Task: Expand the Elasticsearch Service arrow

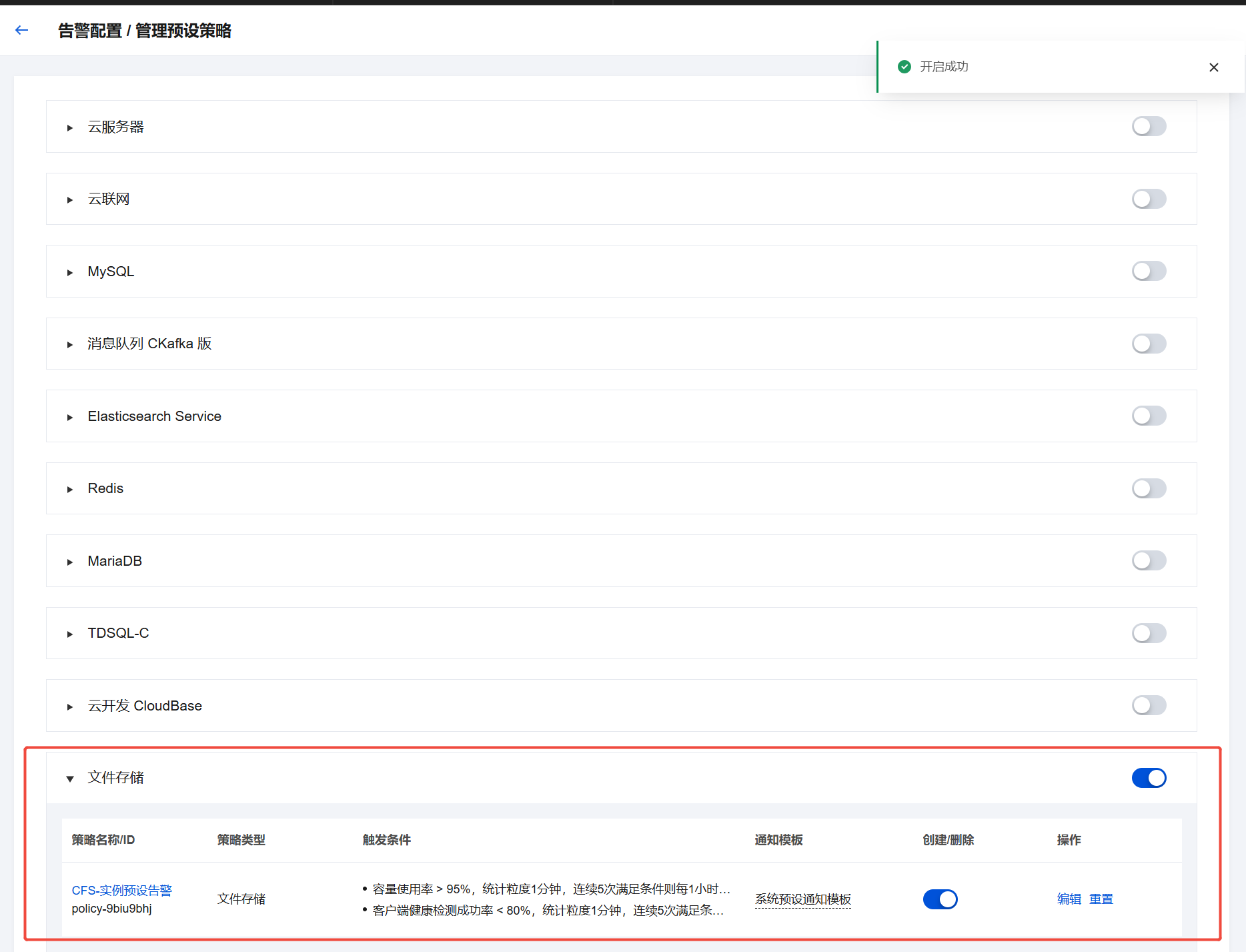Action: tap(70, 417)
